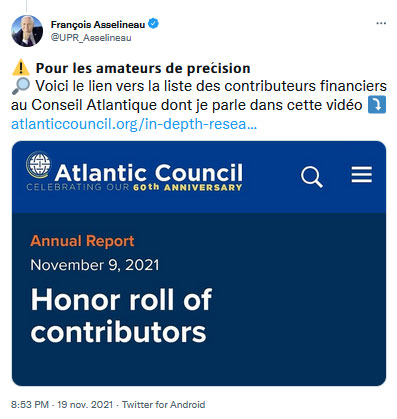
Task: Open the hamburger menu in the card
Action: point(362,174)
